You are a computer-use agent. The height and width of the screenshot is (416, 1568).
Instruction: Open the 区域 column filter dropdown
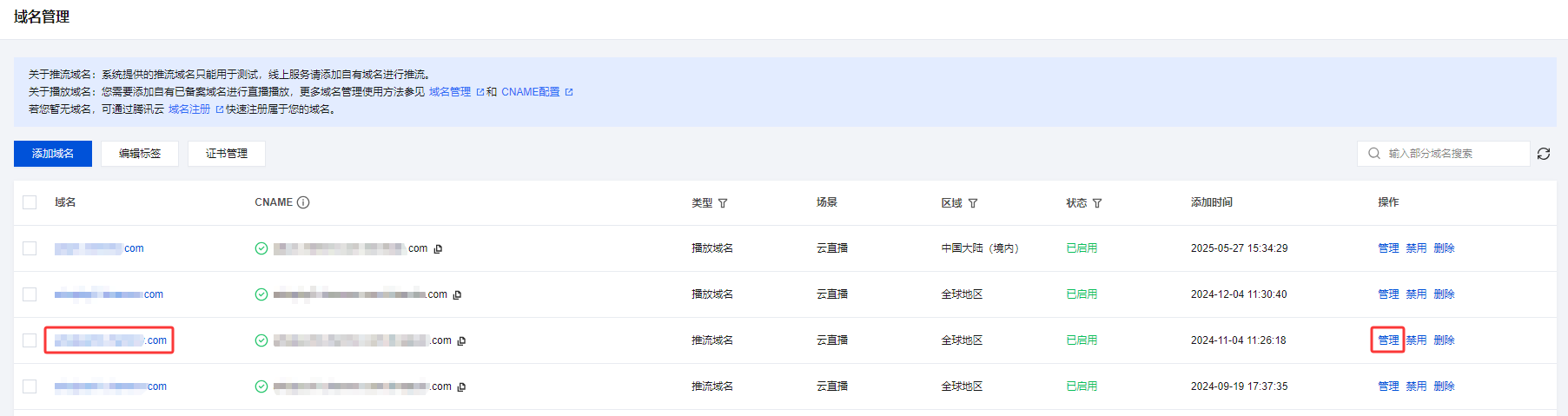point(973,203)
